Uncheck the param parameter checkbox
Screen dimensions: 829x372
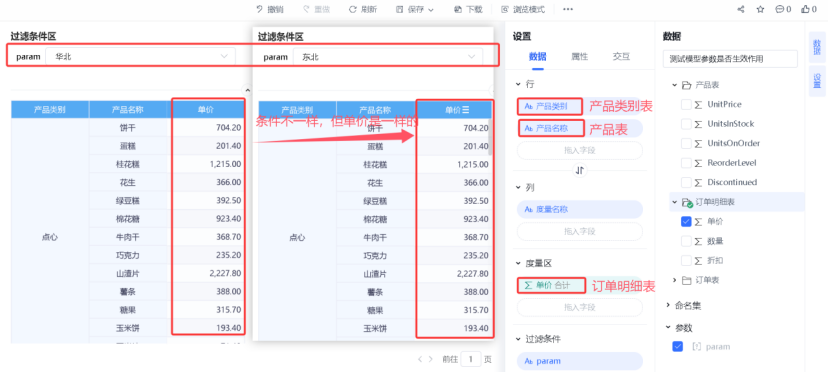point(677,347)
